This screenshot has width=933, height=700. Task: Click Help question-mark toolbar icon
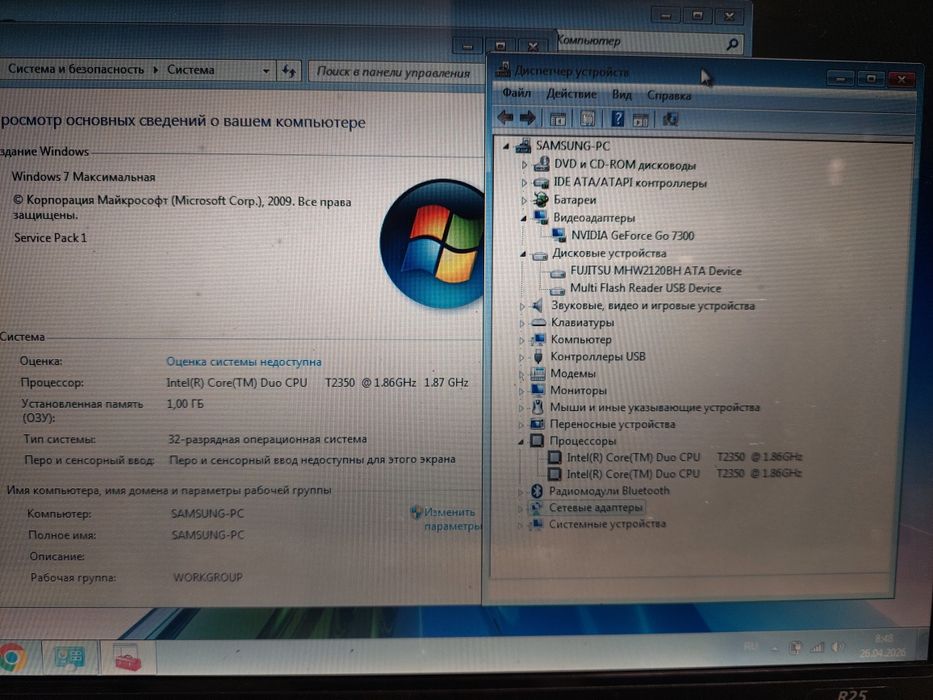click(x=618, y=118)
